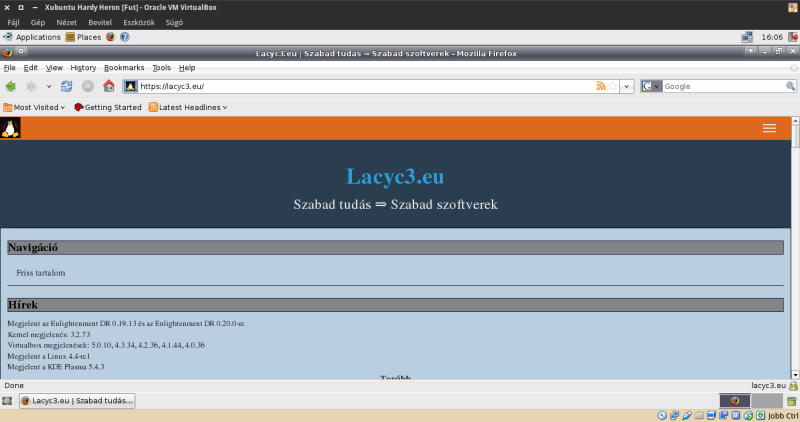The image size is (800, 422).
Task: Bookmark this page with the star icon
Action: click(x=613, y=86)
